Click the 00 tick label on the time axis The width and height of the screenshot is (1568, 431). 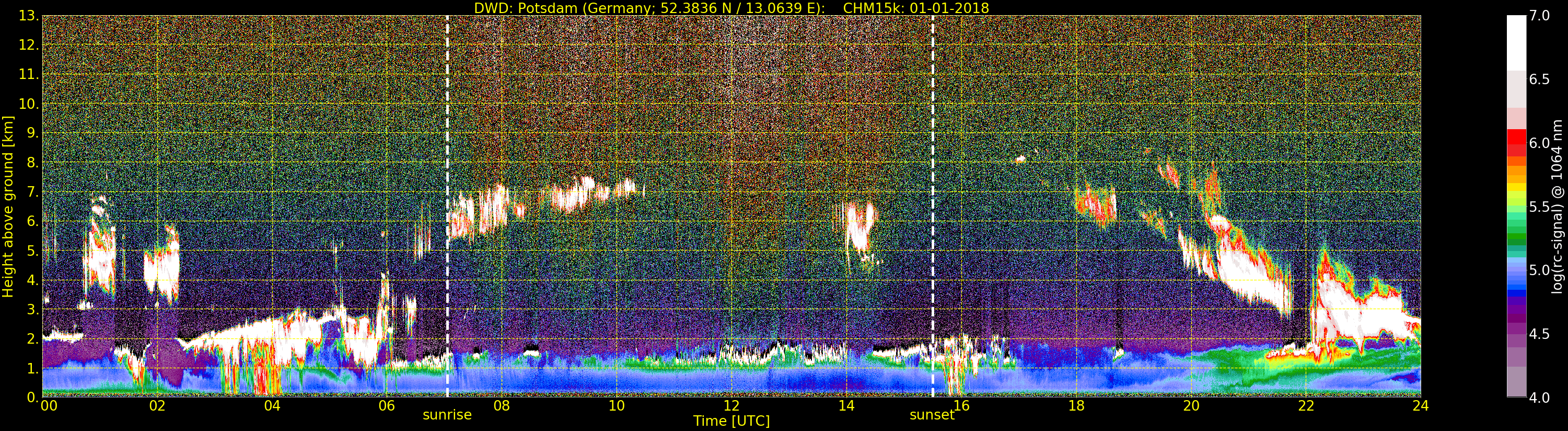49,405
